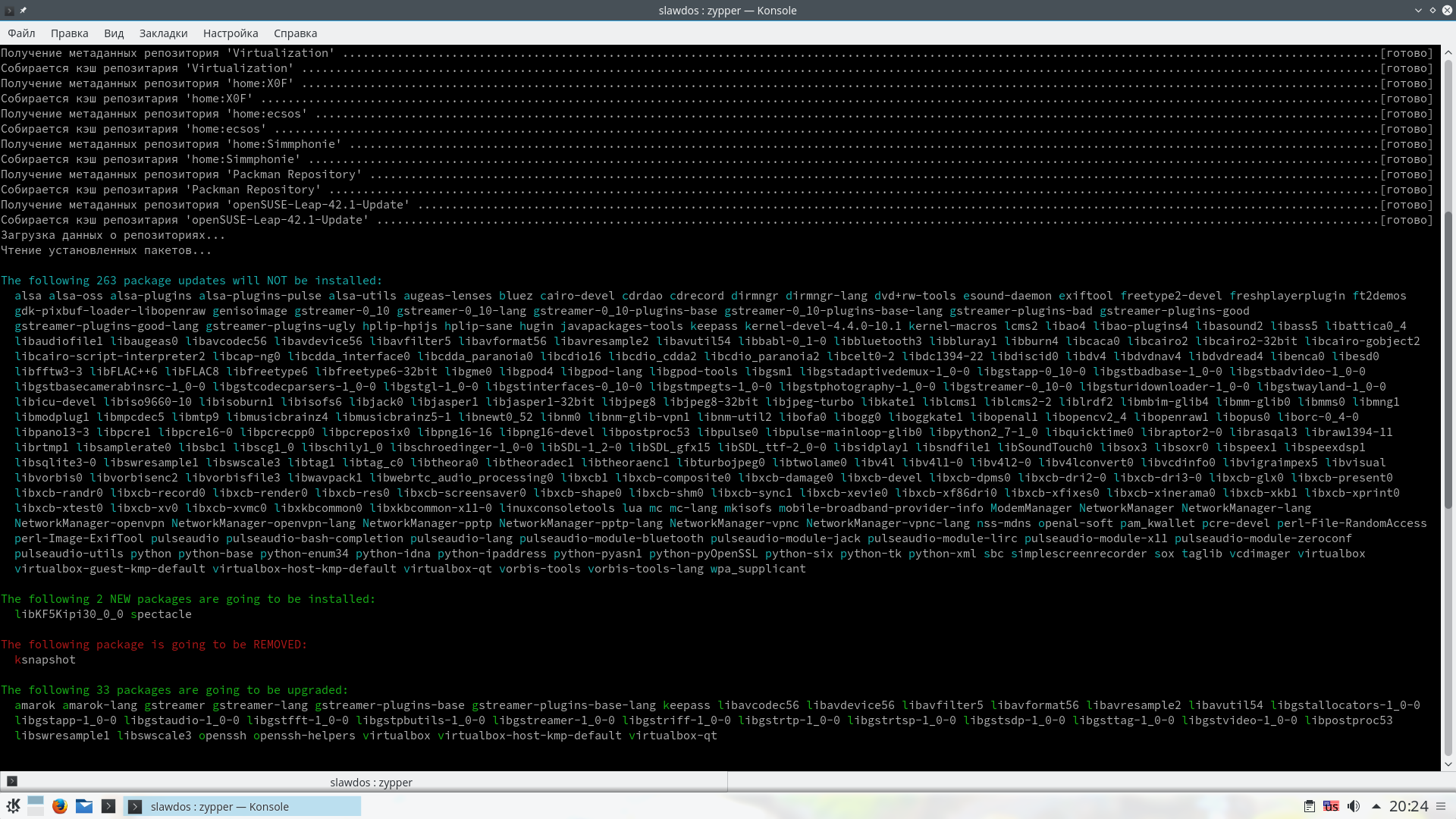Click the 'kernel-devel-4.4.0-10.1' package name
Viewport: 1456px width, 819px height.
[823, 326]
